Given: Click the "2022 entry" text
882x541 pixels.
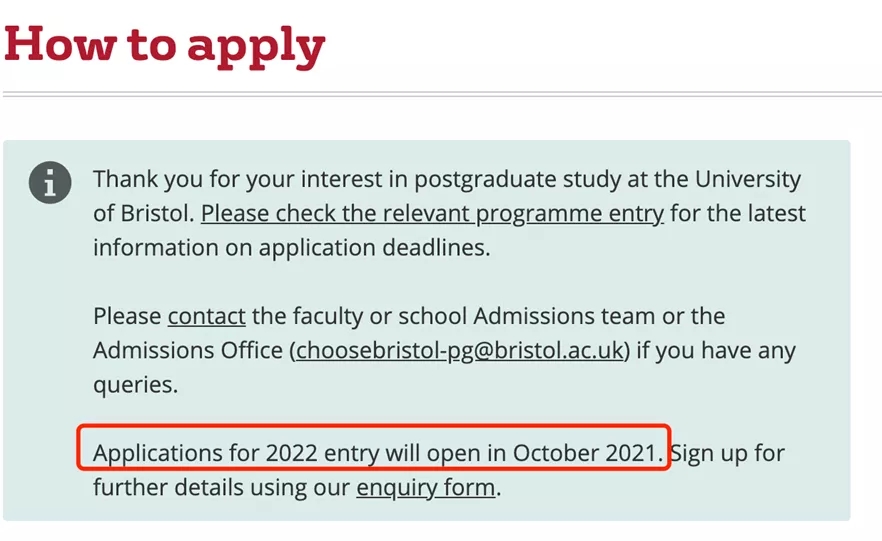Looking at the screenshot, I should (x=322, y=453).
